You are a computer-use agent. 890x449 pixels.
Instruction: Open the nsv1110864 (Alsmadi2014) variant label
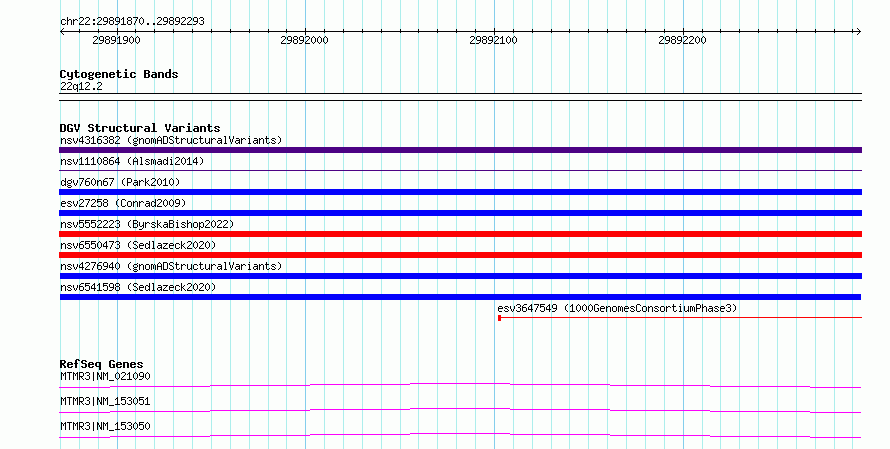pyautogui.click(x=132, y=161)
